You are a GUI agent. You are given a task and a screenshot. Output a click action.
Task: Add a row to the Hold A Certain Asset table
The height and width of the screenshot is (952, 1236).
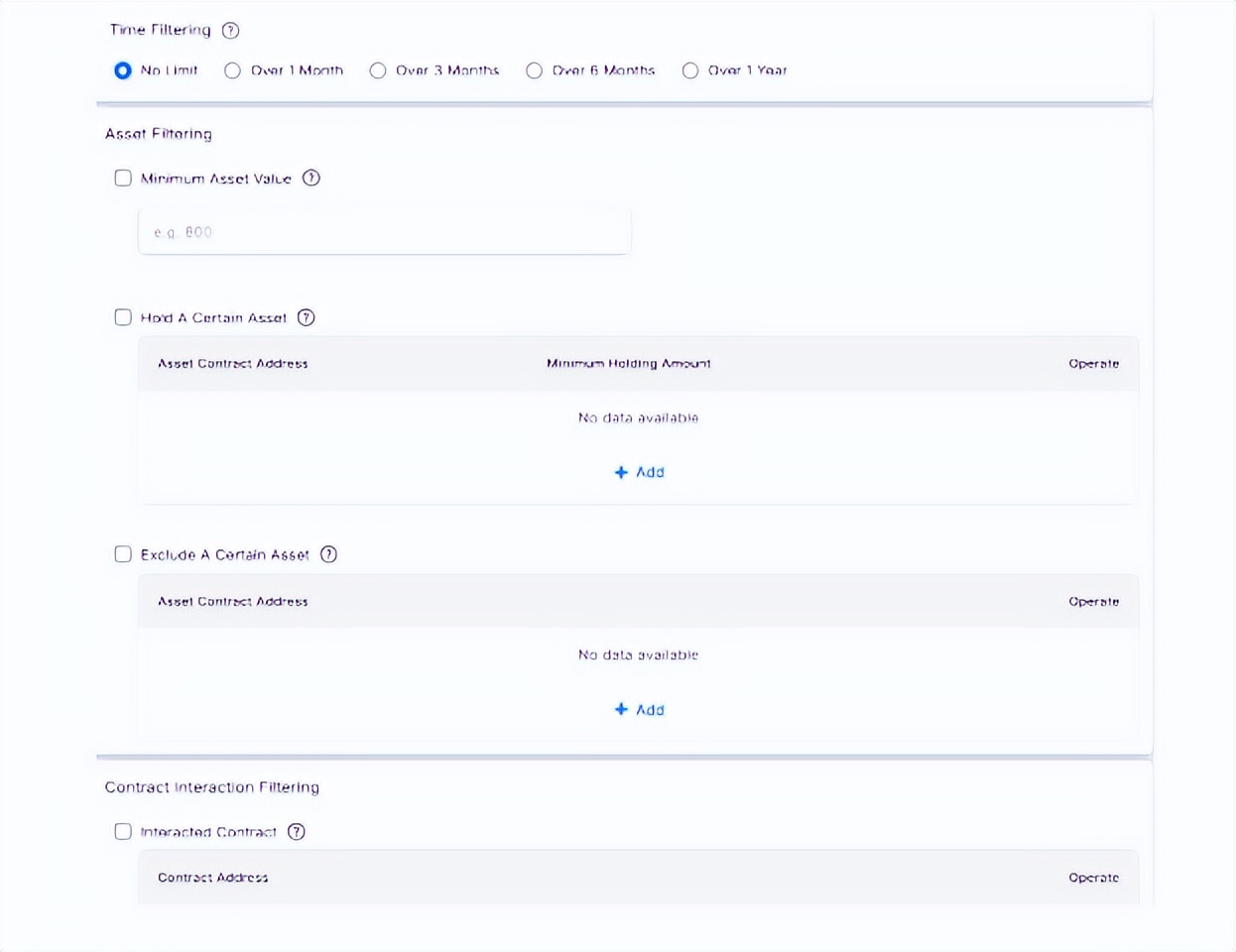pos(639,472)
